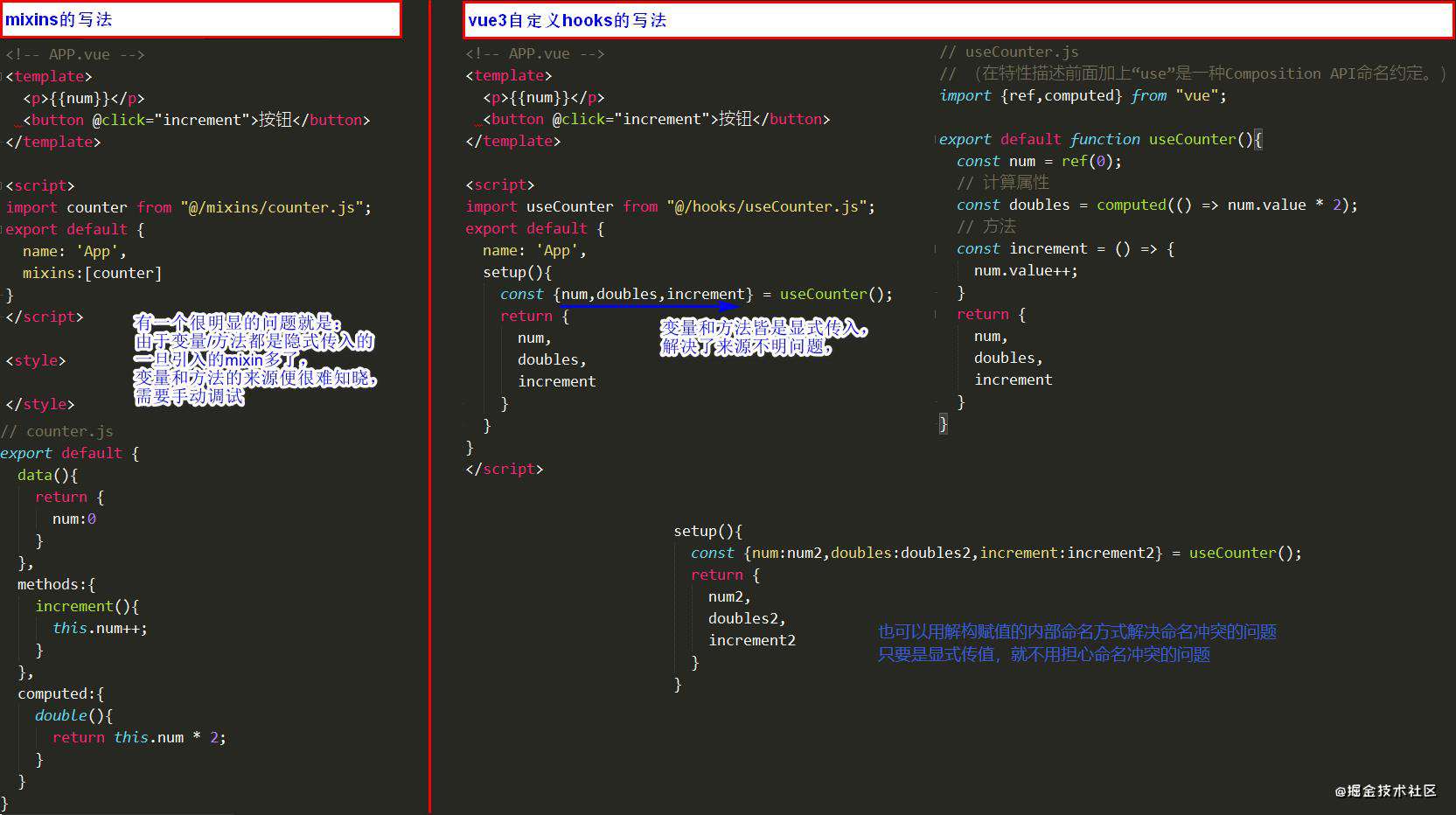The image size is (1456, 815).
Task: Click the 'computed:{' line
Action: [61, 693]
